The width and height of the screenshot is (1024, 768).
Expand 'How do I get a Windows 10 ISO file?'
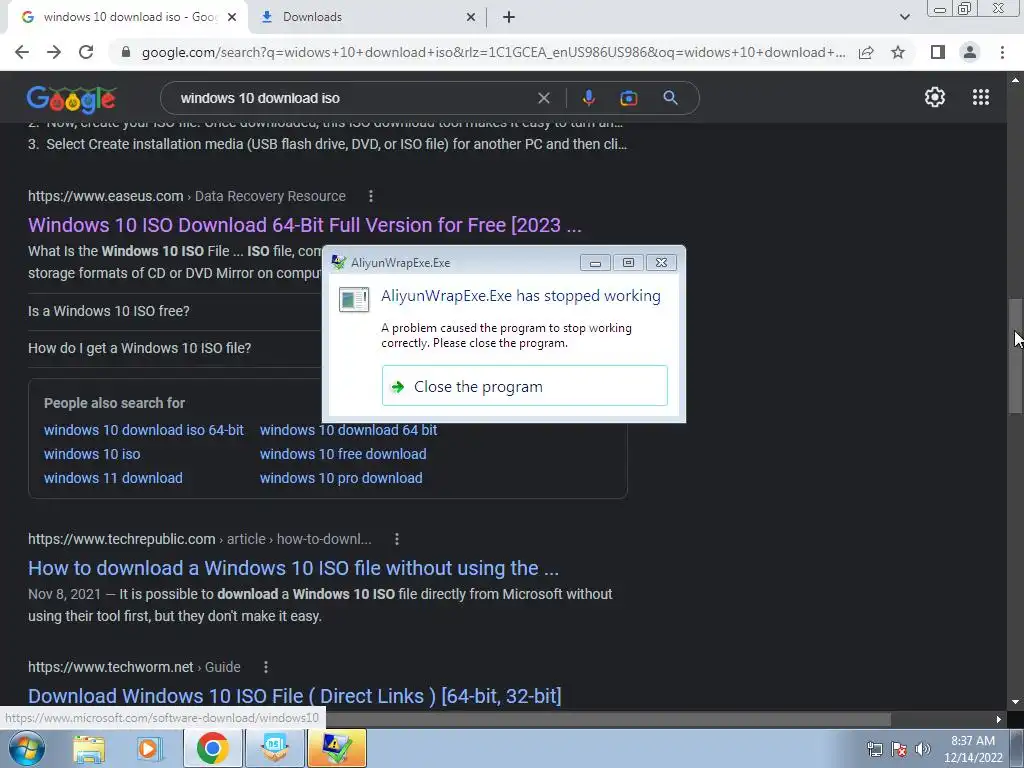139,348
